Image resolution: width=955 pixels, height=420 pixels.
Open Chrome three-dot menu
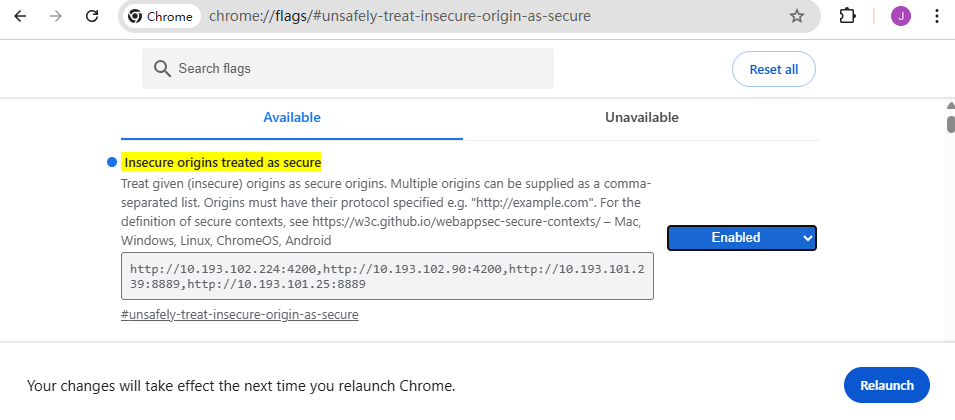tap(936, 16)
